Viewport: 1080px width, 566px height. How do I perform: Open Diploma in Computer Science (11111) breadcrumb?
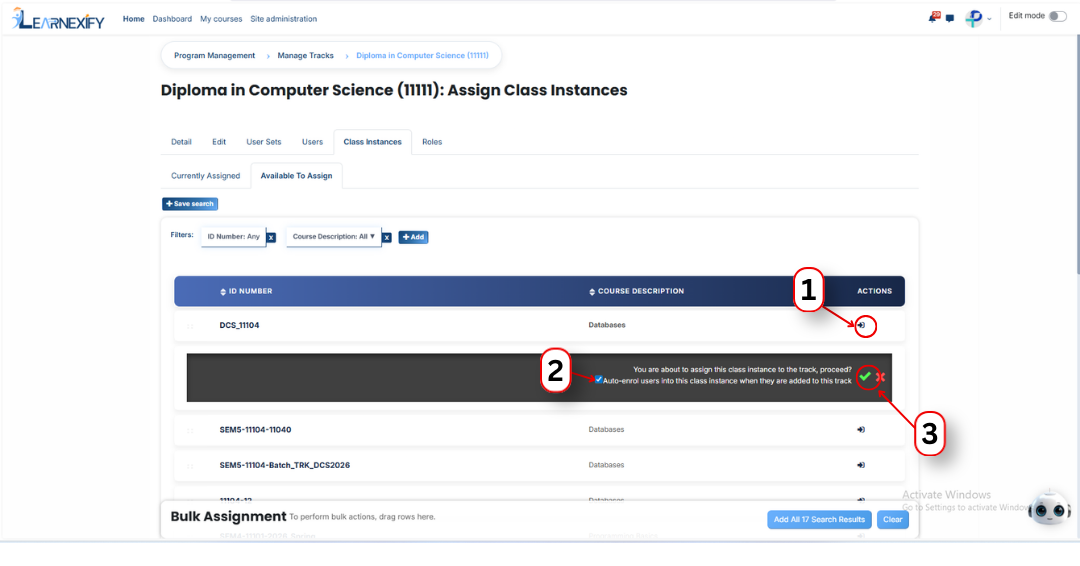point(422,56)
